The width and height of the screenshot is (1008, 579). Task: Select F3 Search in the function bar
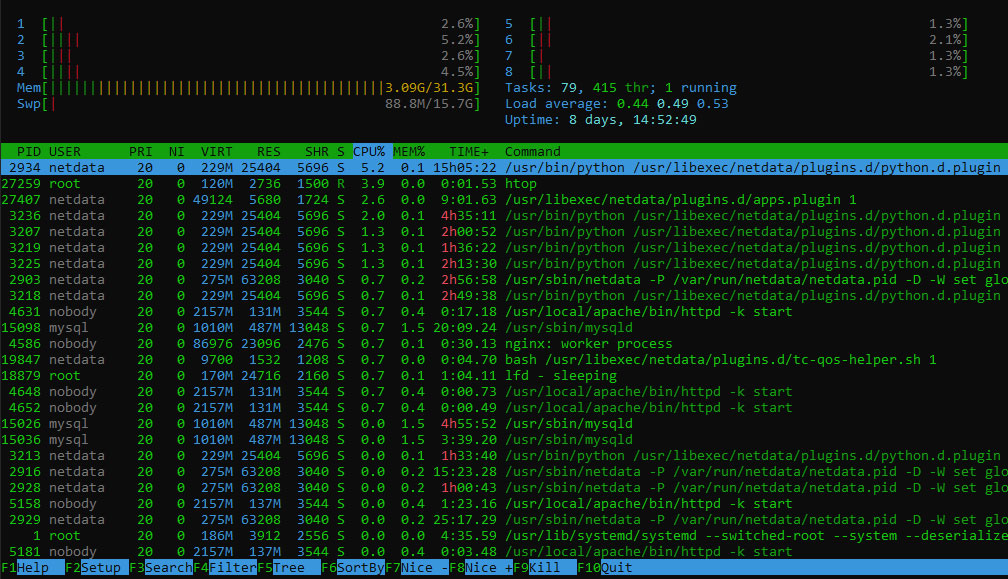pos(161,568)
